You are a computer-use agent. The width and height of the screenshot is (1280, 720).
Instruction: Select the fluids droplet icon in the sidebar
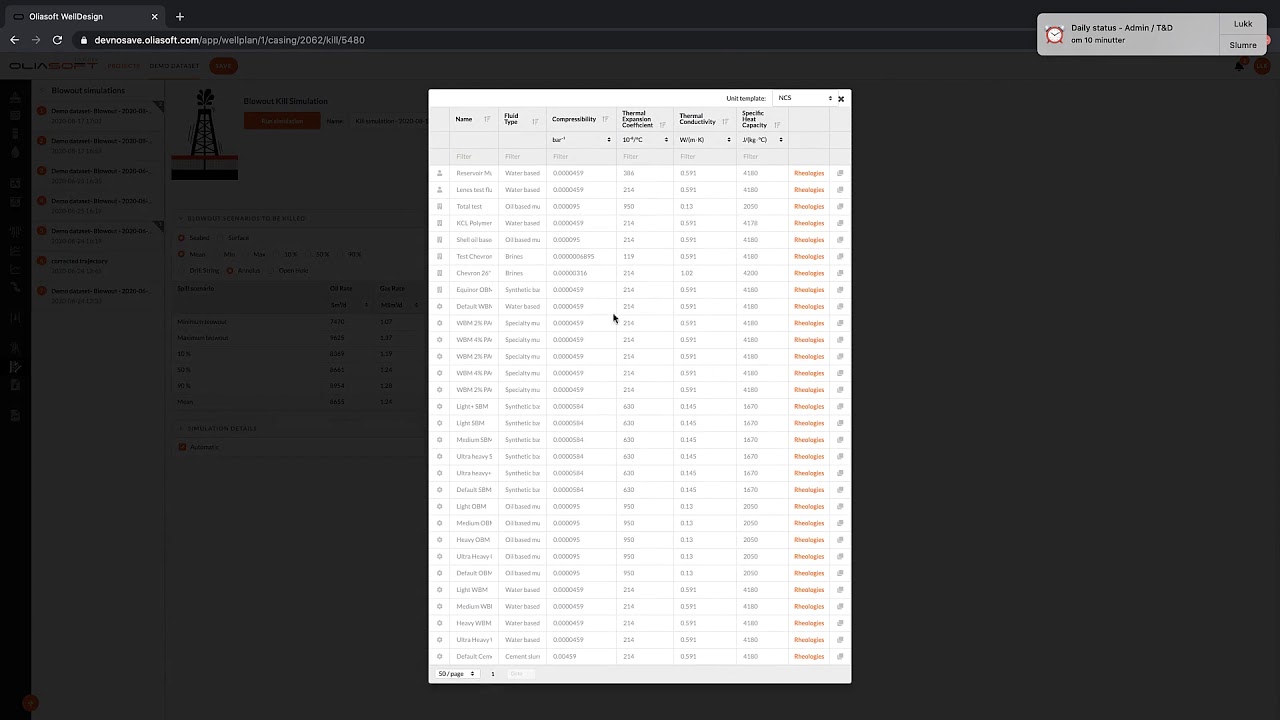point(15,152)
